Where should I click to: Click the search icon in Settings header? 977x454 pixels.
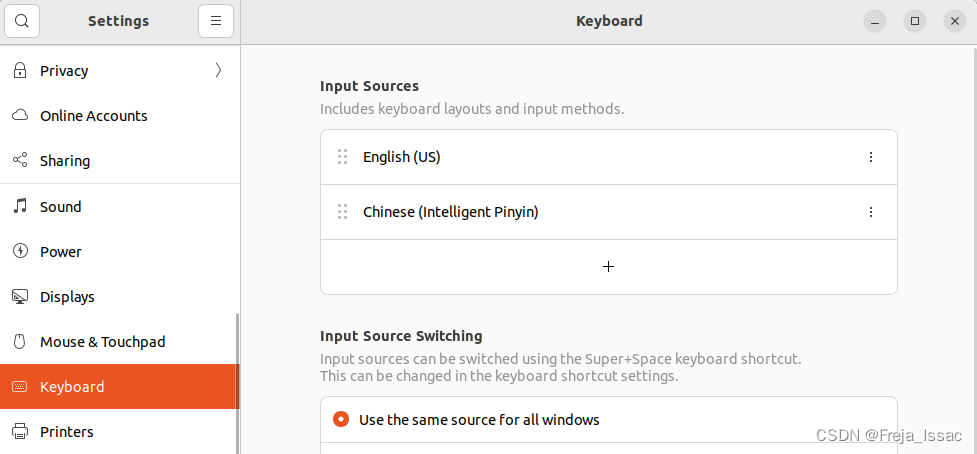click(22, 21)
